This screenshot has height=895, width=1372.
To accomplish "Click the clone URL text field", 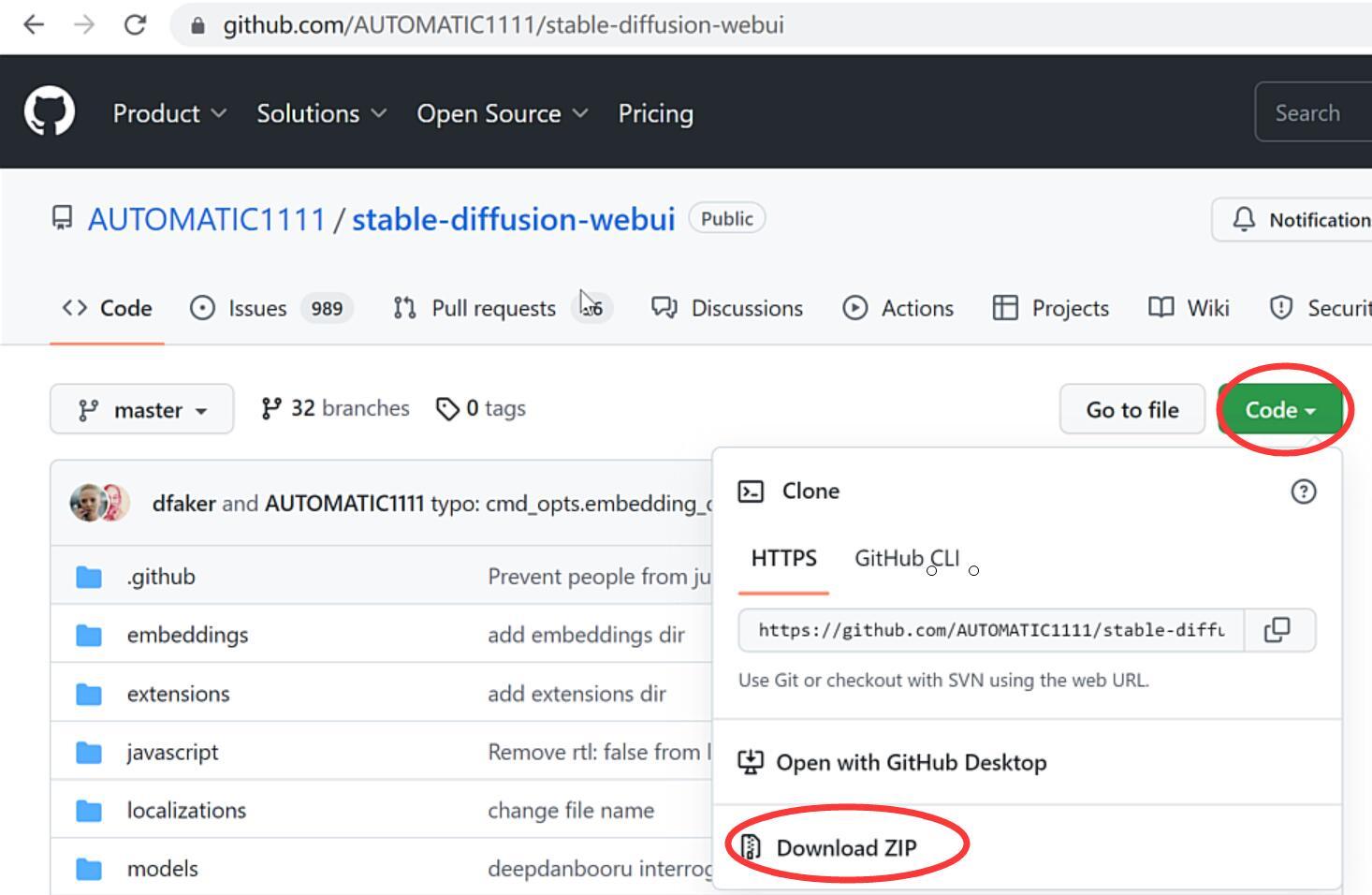I will [x=991, y=630].
